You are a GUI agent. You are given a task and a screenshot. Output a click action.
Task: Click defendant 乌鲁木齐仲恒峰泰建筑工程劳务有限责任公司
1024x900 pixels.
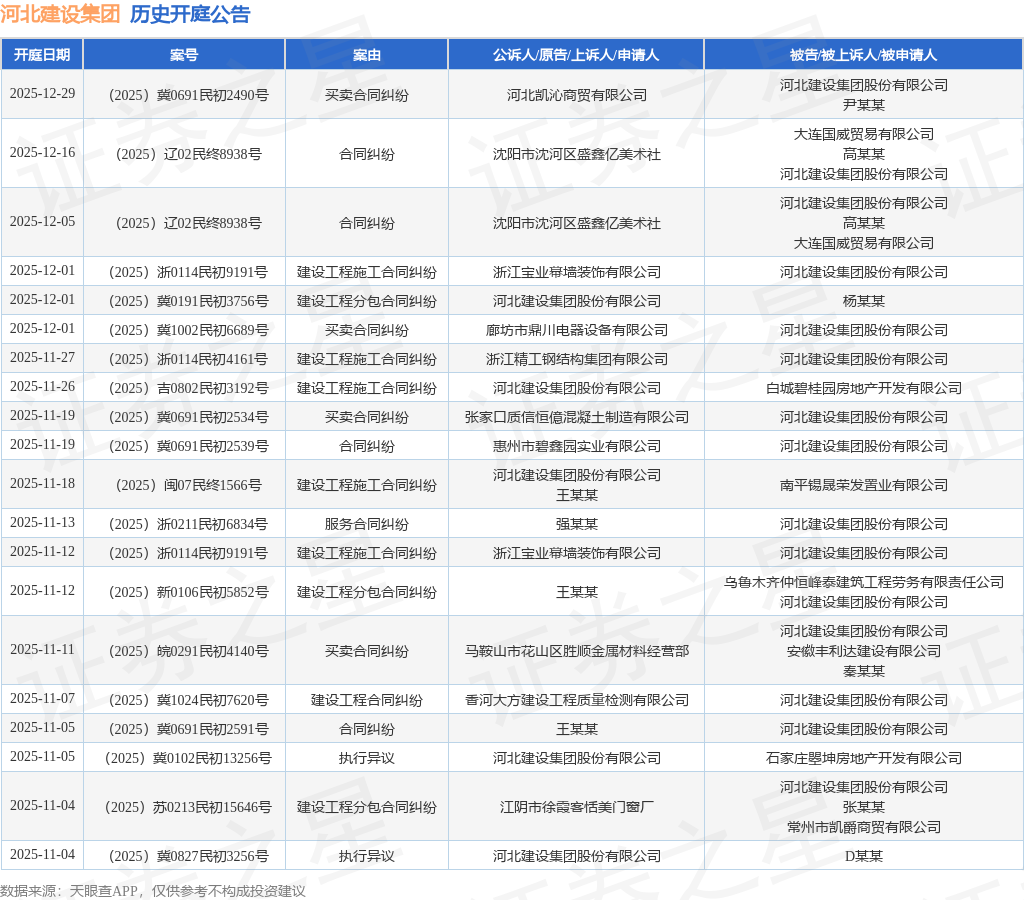863,583
